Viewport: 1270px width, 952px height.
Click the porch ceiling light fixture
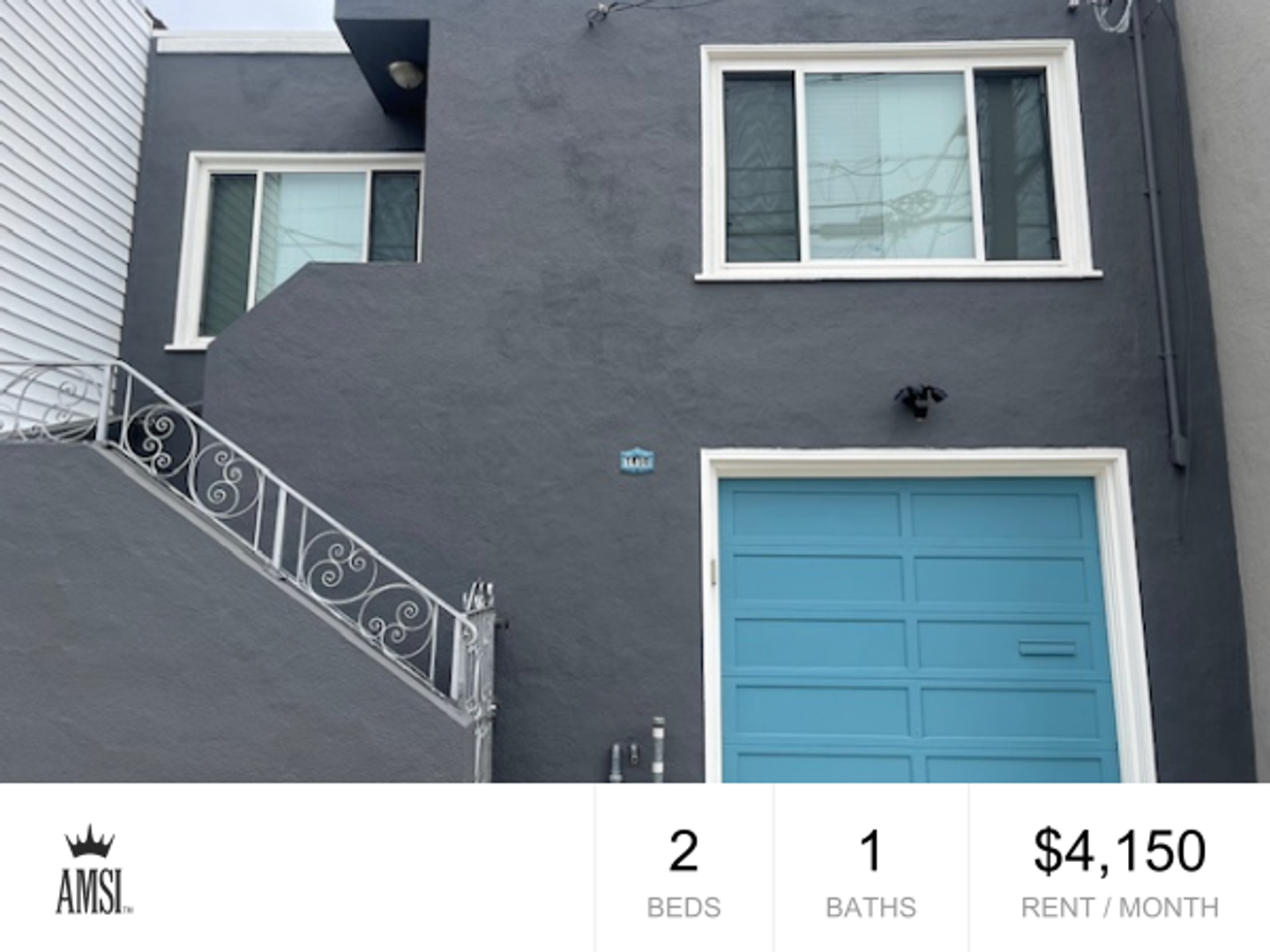(x=406, y=73)
